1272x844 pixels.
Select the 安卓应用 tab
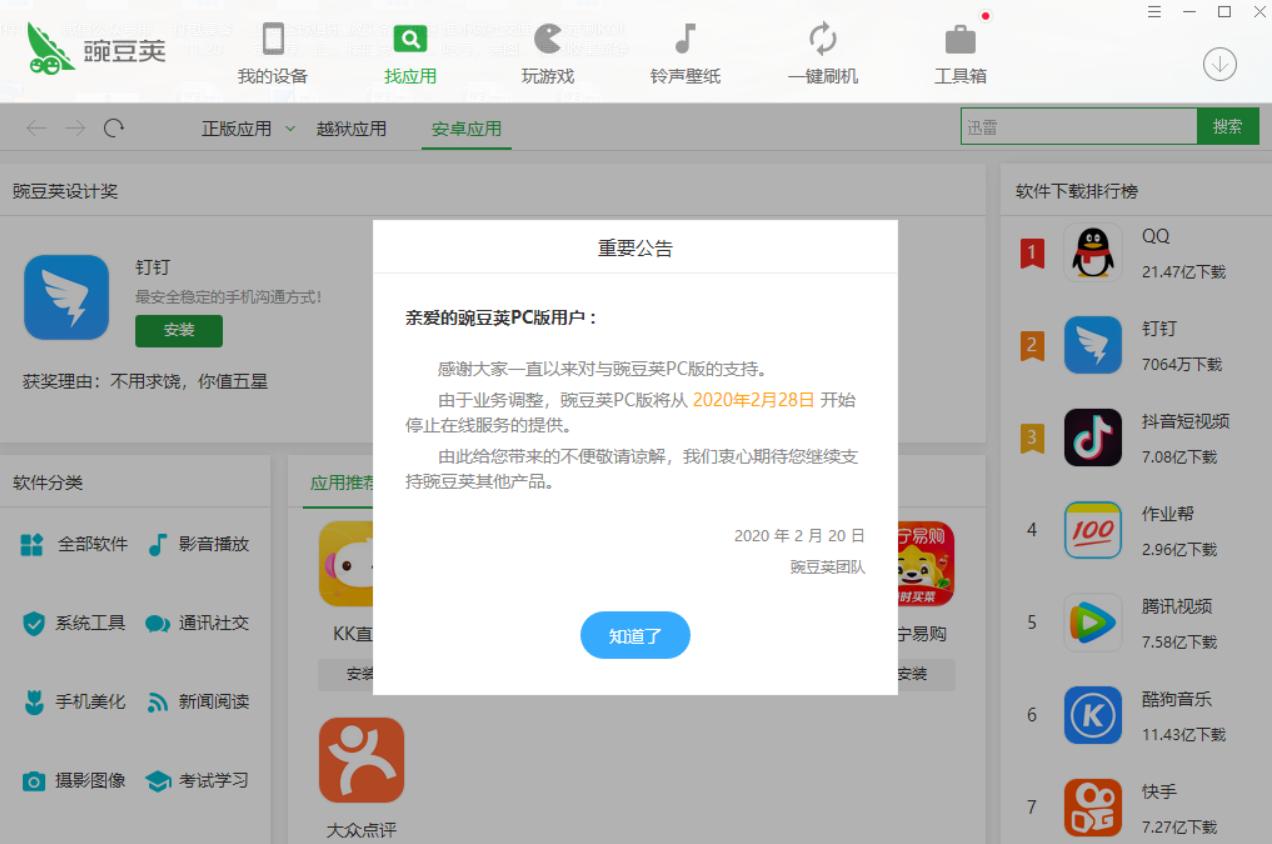click(x=465, y=129)
